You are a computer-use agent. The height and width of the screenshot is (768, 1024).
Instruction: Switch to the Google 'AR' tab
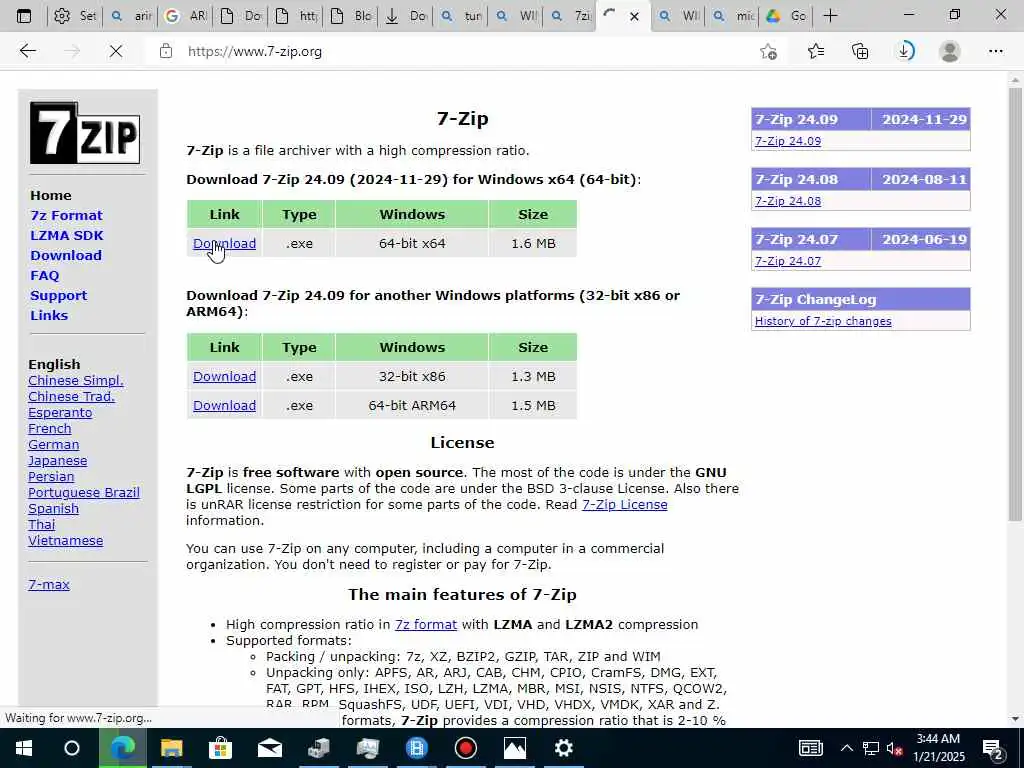click(185, 16)
